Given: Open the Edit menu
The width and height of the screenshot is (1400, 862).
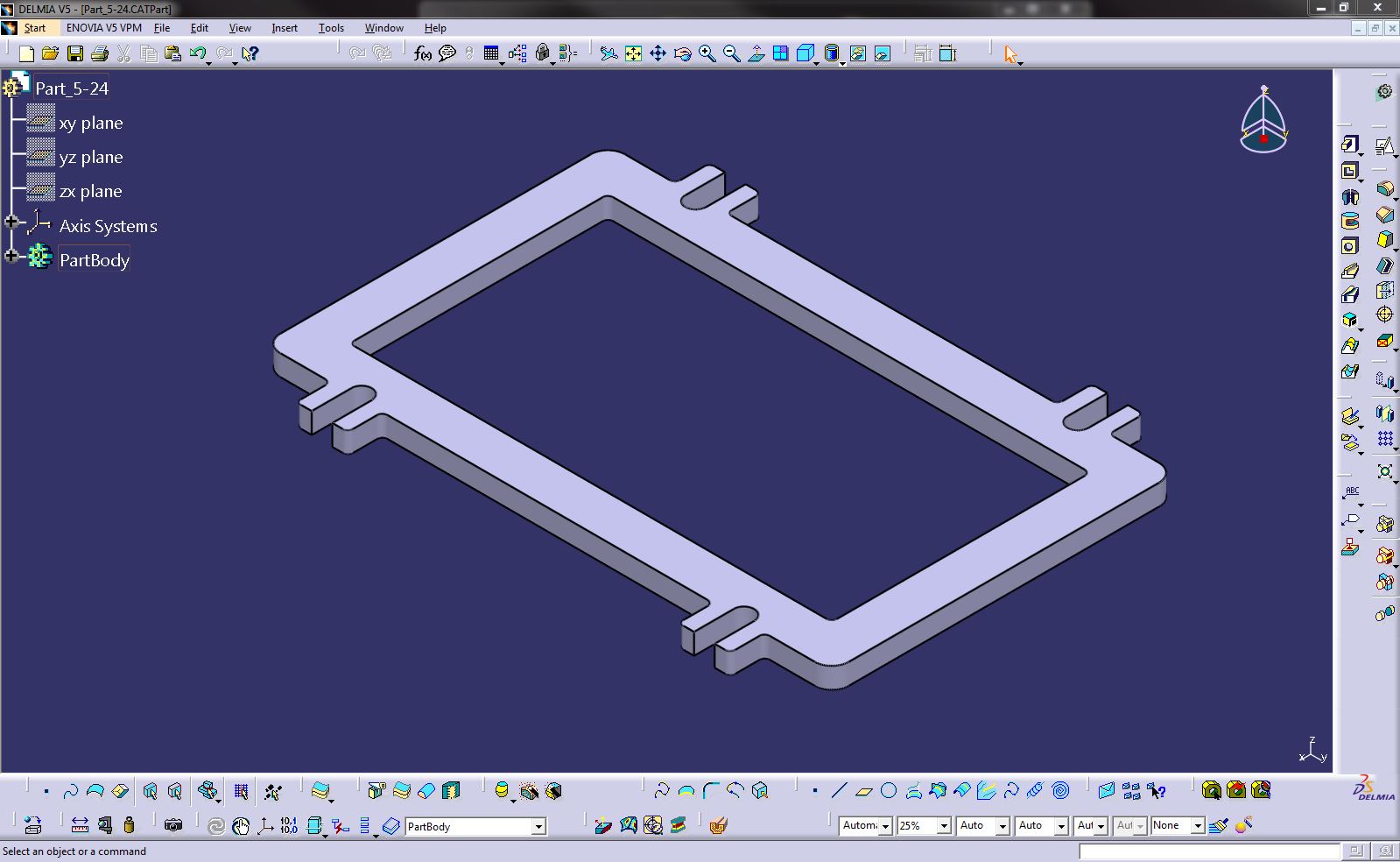Looking at the screenshot, I should [200, 28].
